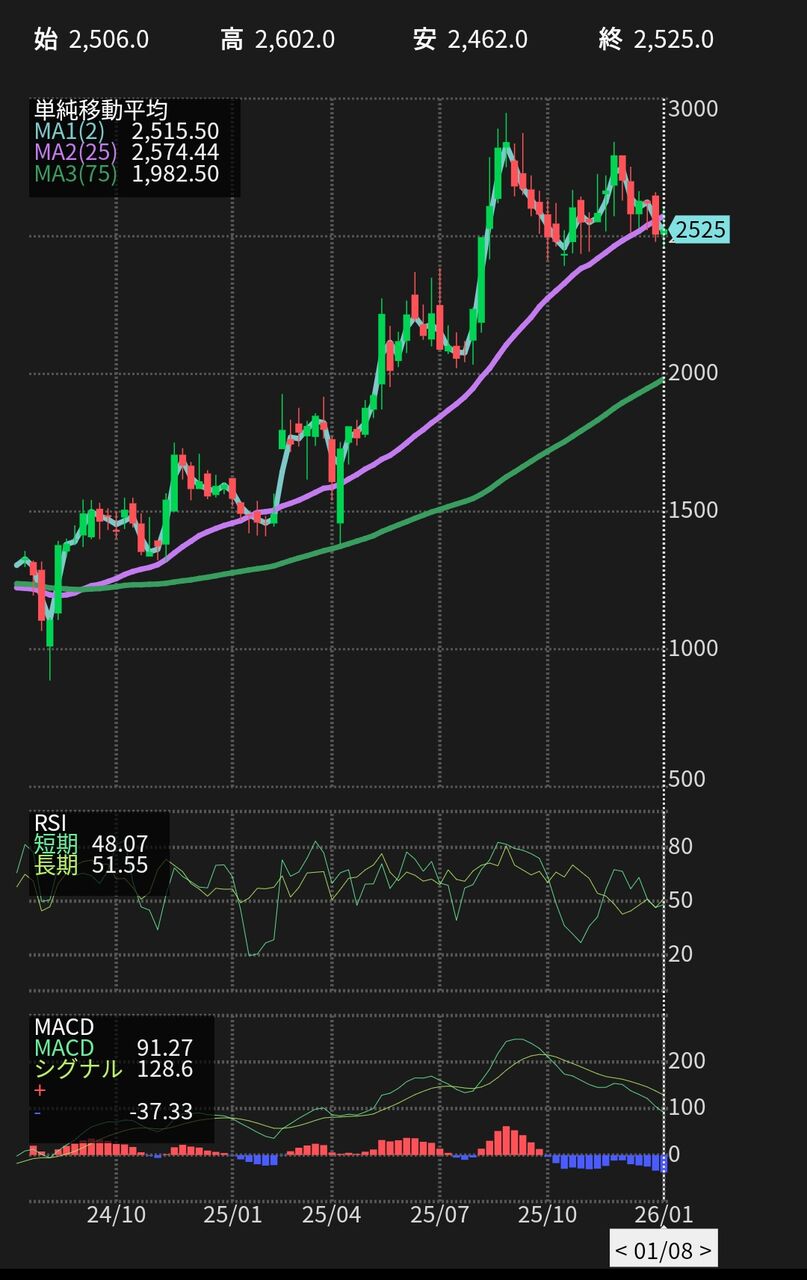Click the 2525 current price tag
Image resolution: width=807 pixels, height=1280 pixels.
point(700,230)
